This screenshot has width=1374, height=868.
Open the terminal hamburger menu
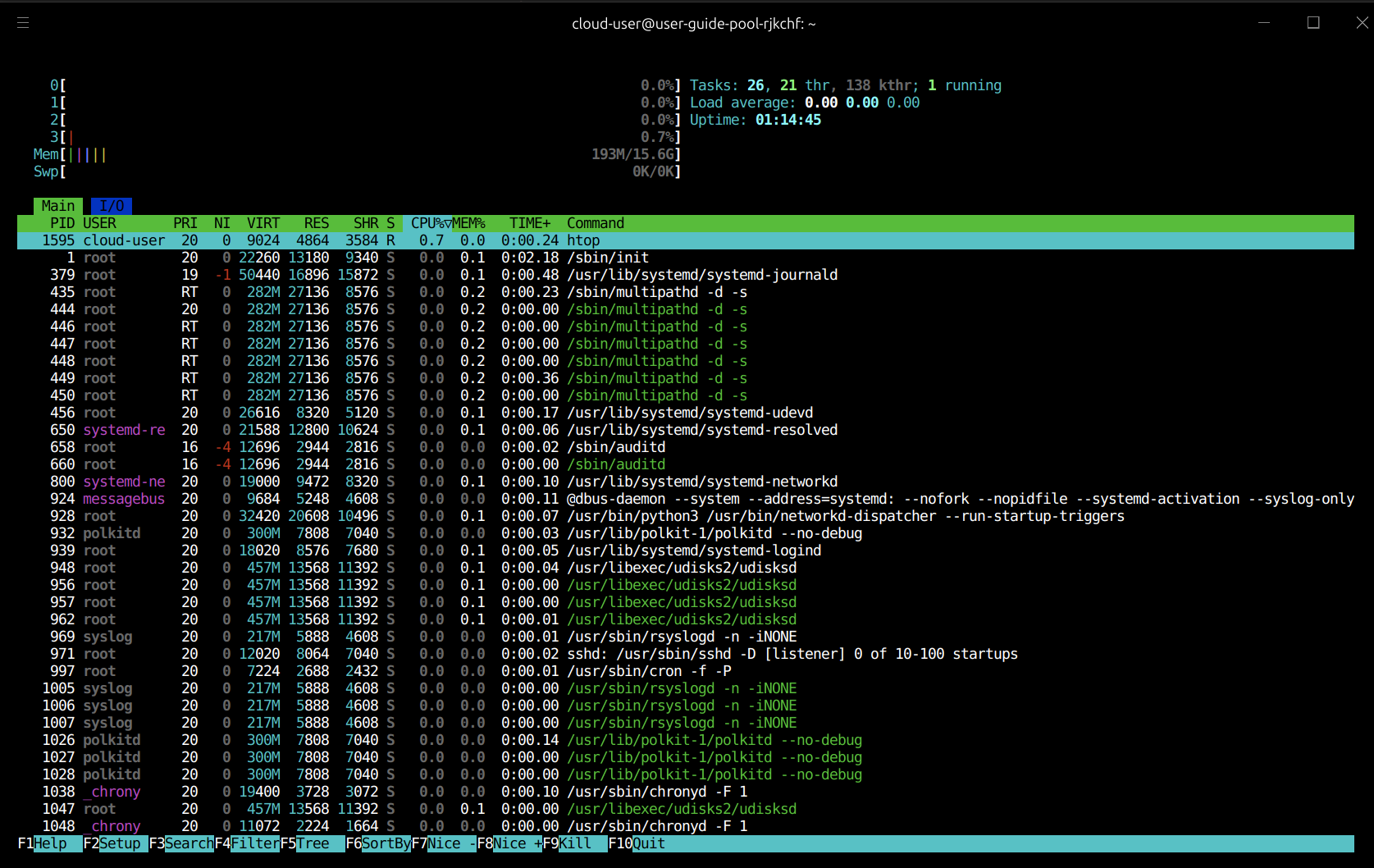coord(23,22)
